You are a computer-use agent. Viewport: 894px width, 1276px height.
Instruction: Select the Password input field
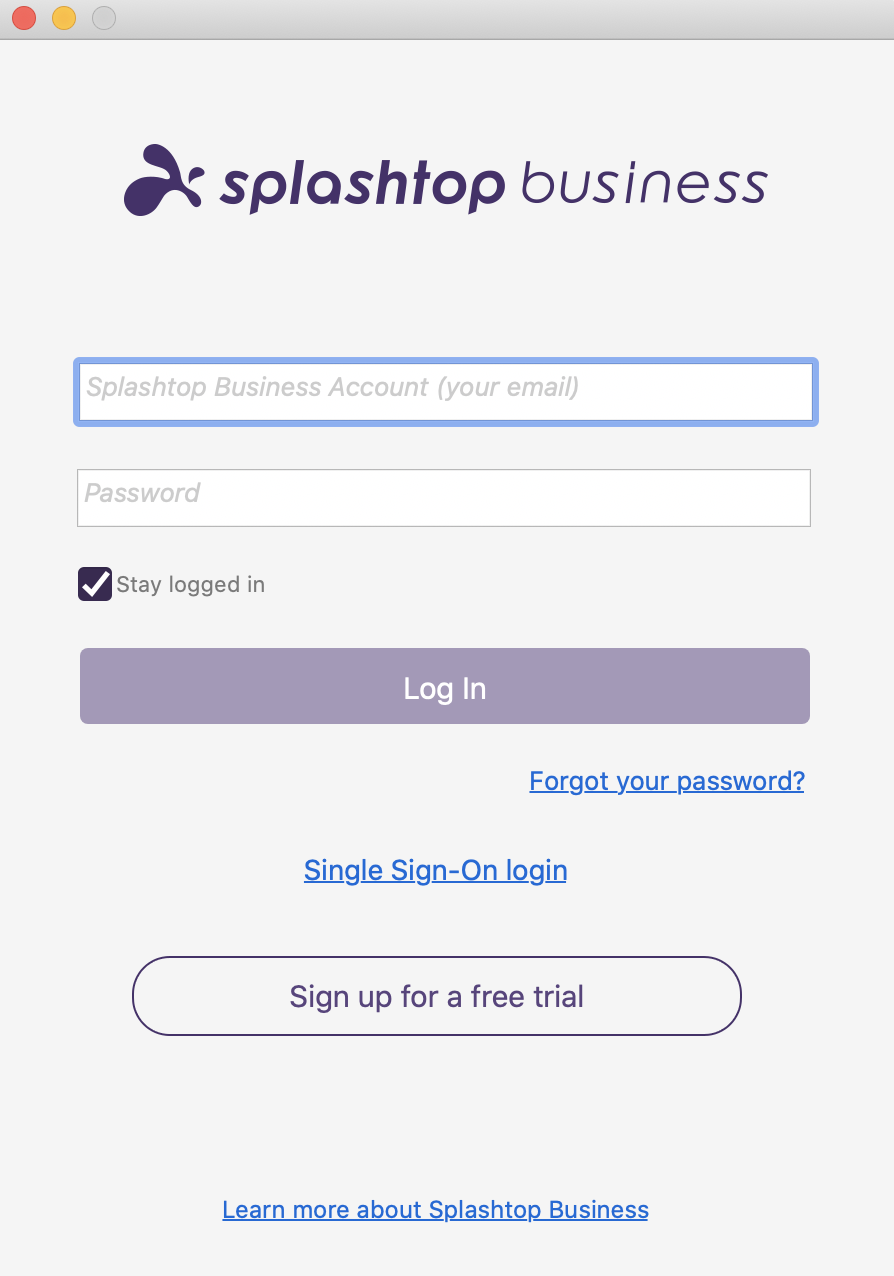[445, 497]
